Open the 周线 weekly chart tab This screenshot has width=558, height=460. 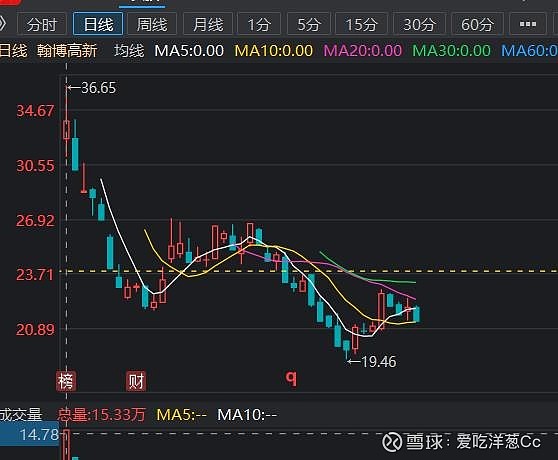pyautogui.click(x=152, y=24)
